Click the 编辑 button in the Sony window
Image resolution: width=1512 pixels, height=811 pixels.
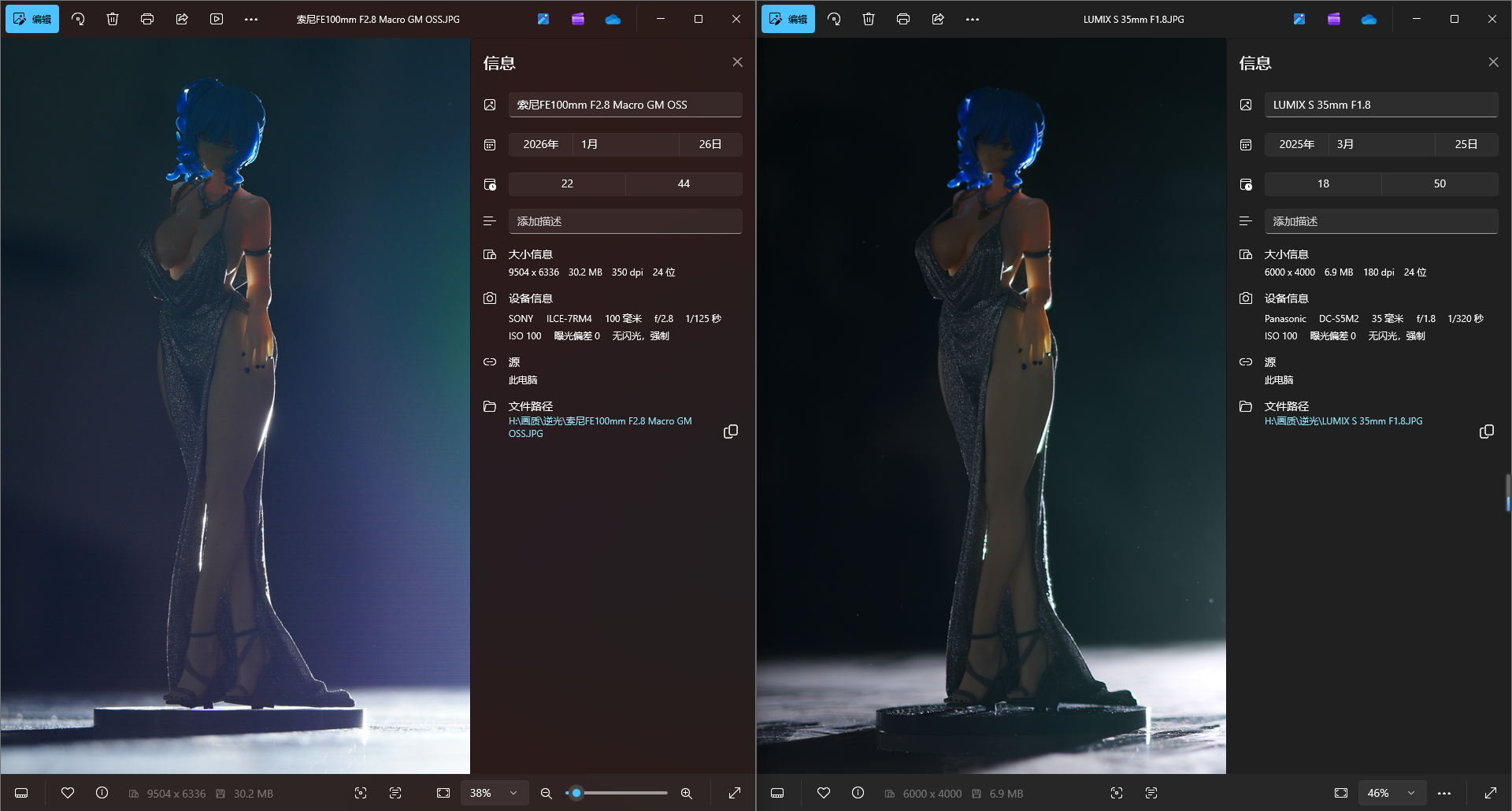32,19
